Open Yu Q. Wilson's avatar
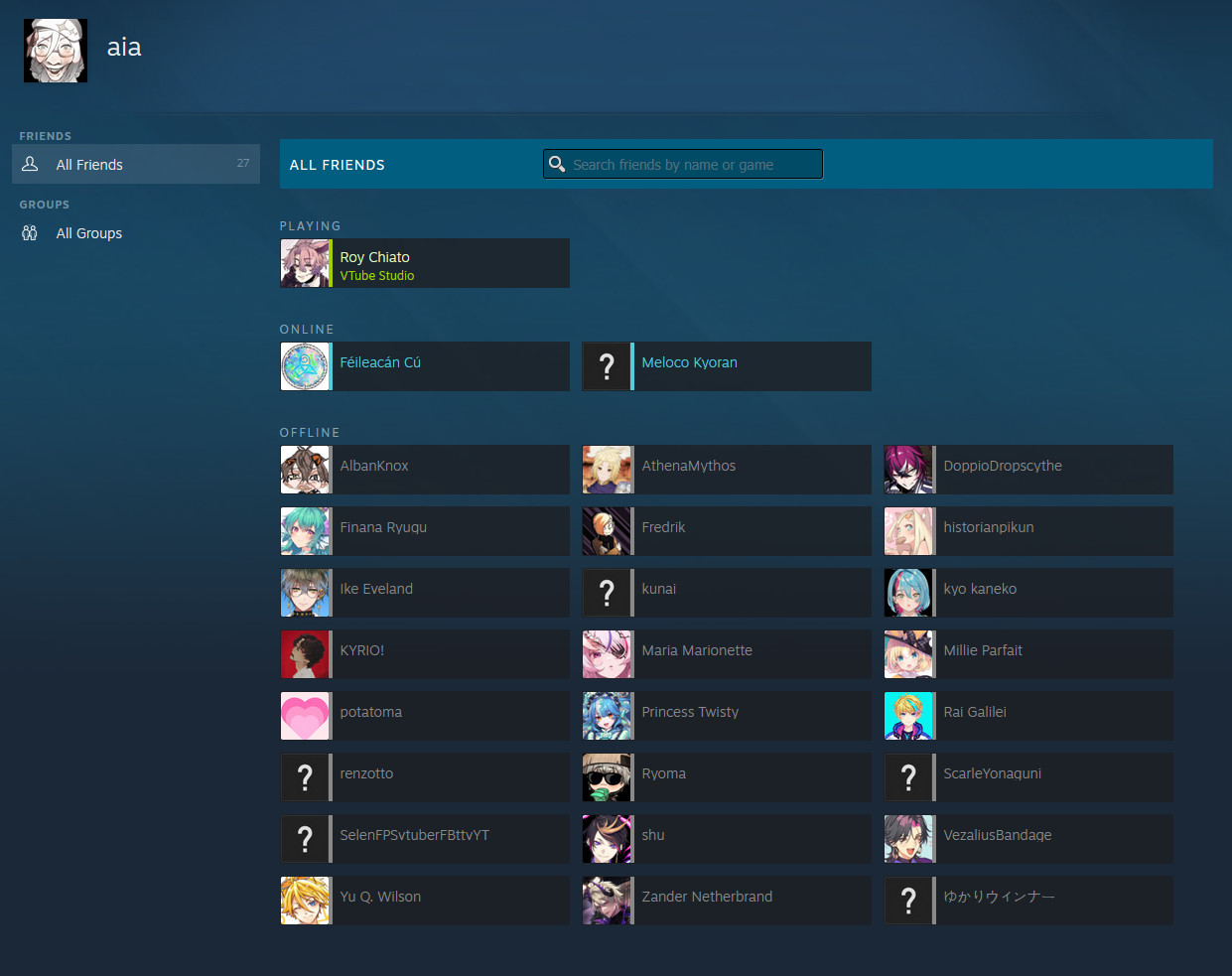This screenshot has height=976, width=1232. [305, 901]
